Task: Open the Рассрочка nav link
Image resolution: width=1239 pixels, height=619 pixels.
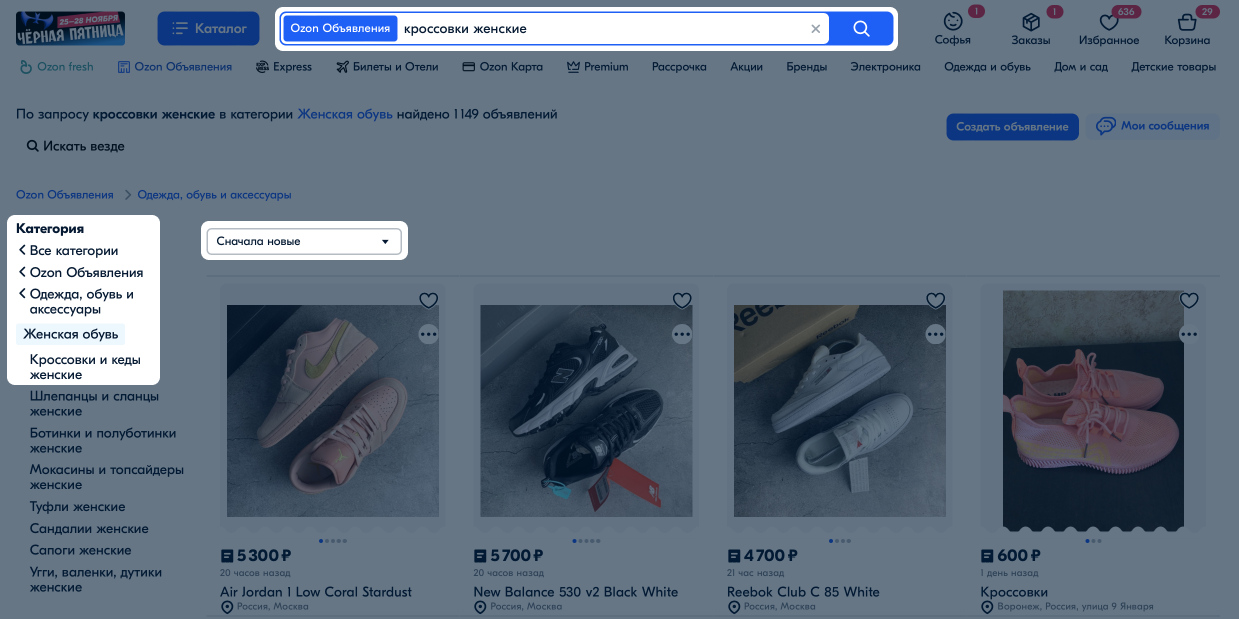Action: [679, 67]
